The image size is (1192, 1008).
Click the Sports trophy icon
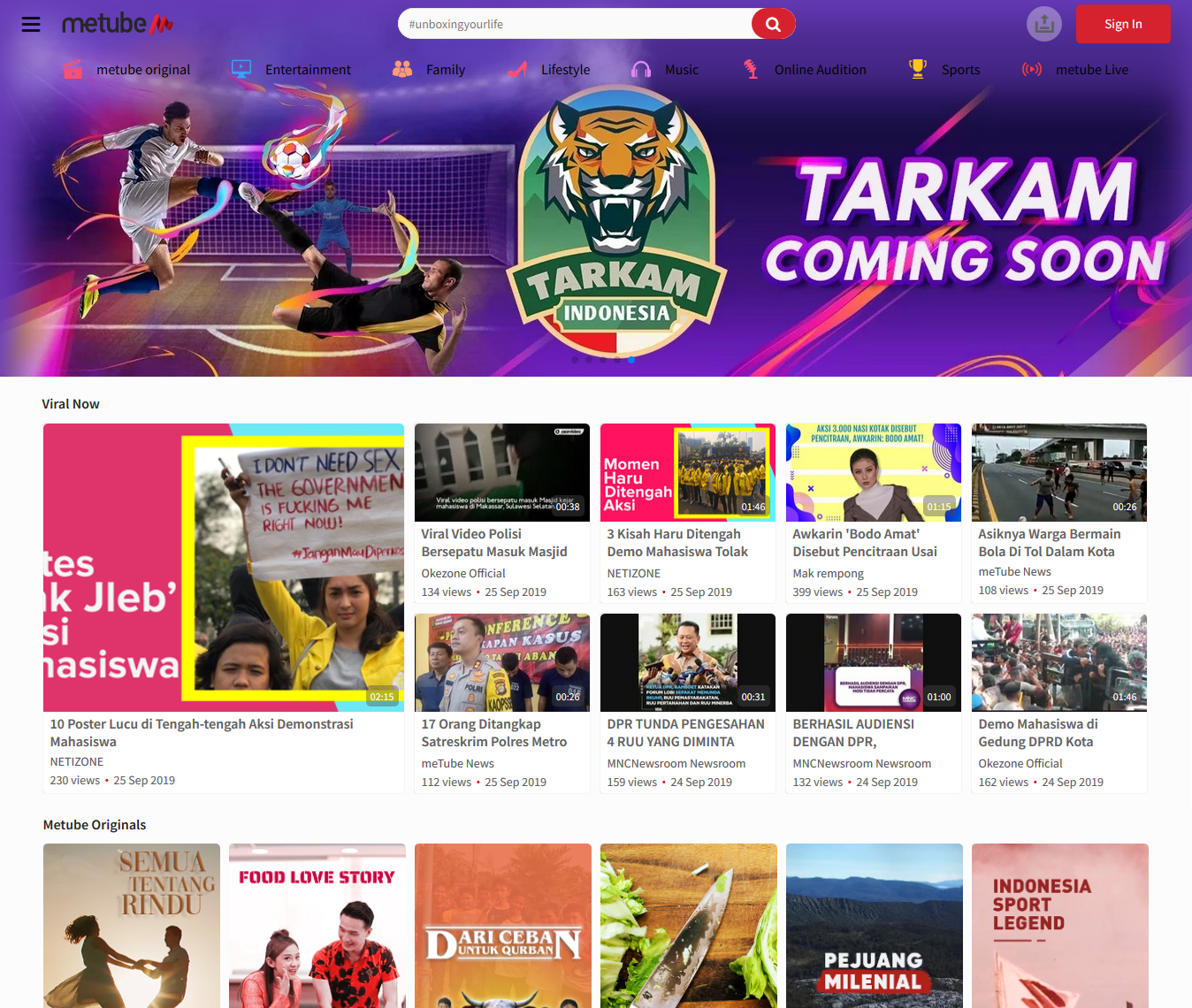(917, 68)
